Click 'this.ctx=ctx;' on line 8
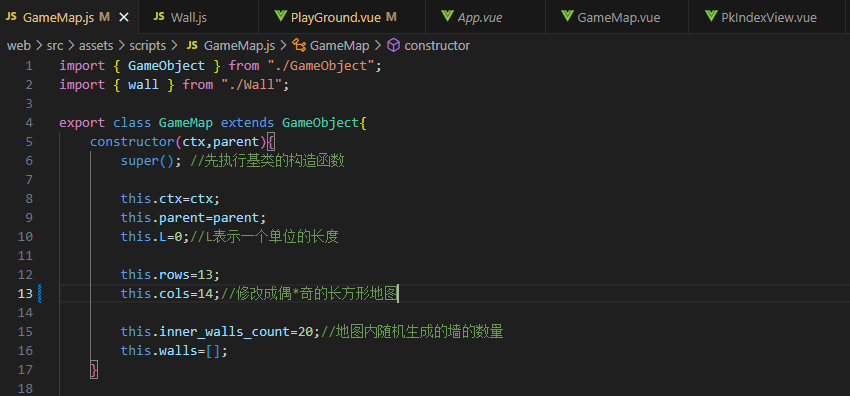Image resolution: width=850 pixels, height=396 pixels. click(170, 199)
